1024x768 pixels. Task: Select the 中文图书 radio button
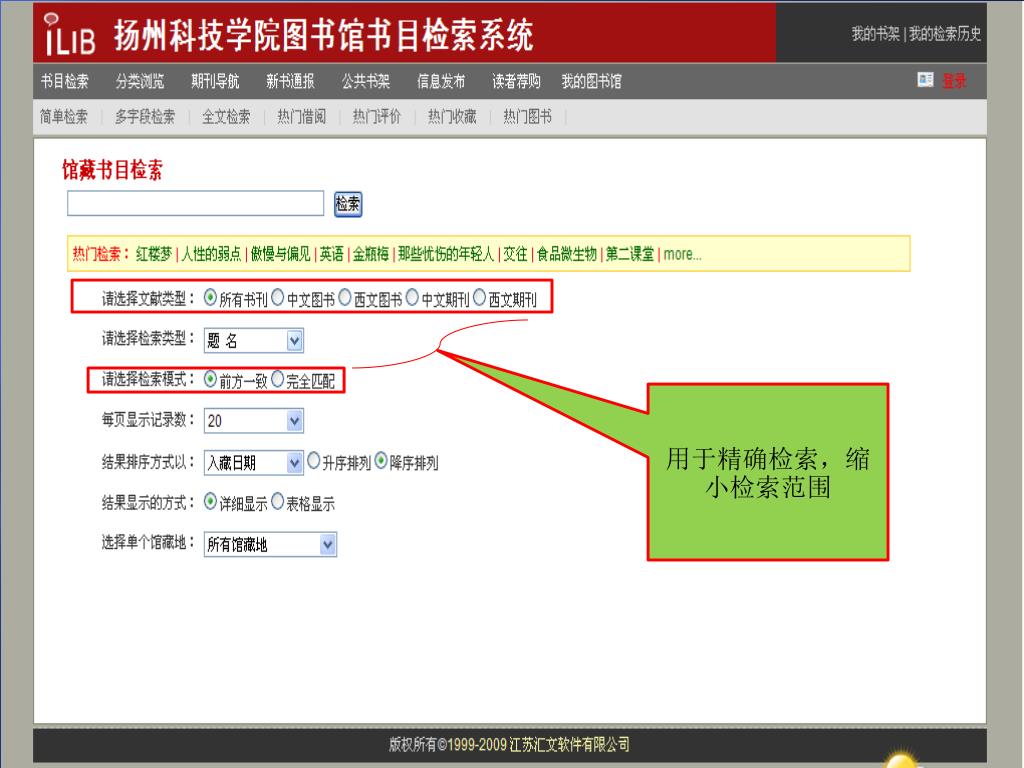click(278, 298)
